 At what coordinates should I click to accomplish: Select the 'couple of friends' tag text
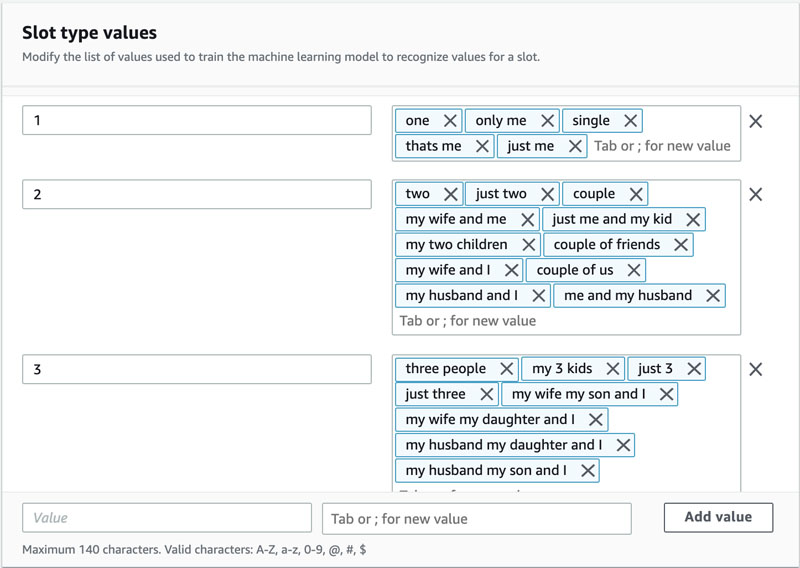click(607, 245)
